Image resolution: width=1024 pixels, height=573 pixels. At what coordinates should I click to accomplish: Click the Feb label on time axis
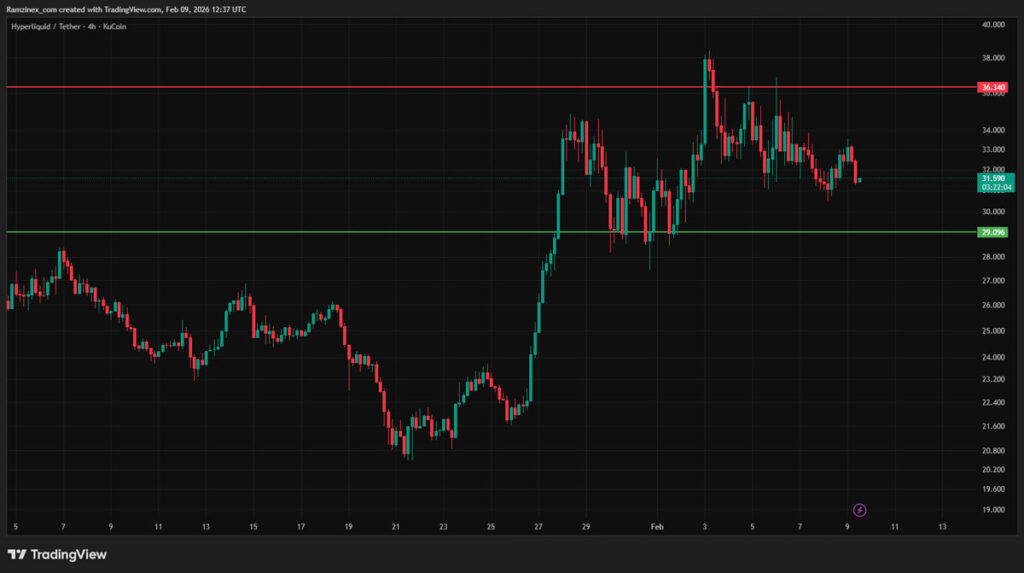click(x=656, y=525)
